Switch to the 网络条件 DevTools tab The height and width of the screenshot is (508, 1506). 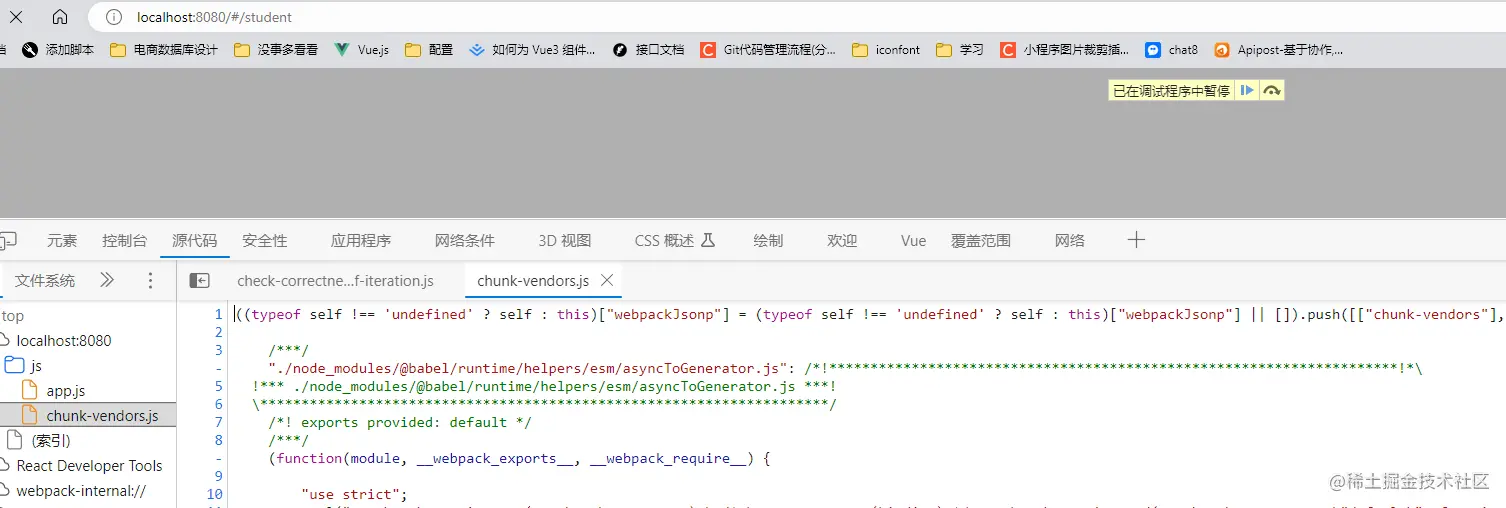click(x=465, y=240)
